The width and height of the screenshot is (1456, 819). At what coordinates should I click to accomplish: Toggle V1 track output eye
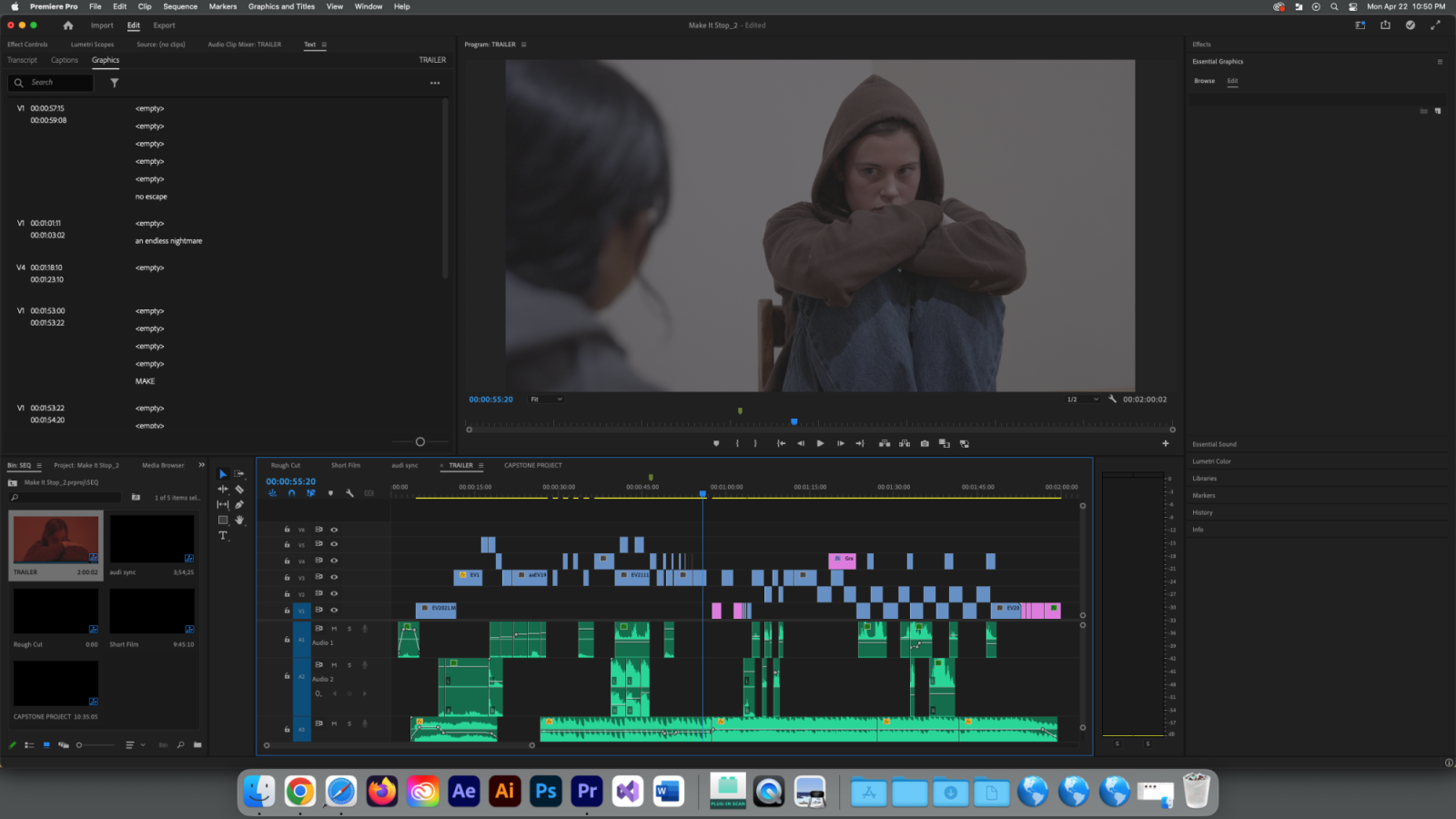[334, 610]
